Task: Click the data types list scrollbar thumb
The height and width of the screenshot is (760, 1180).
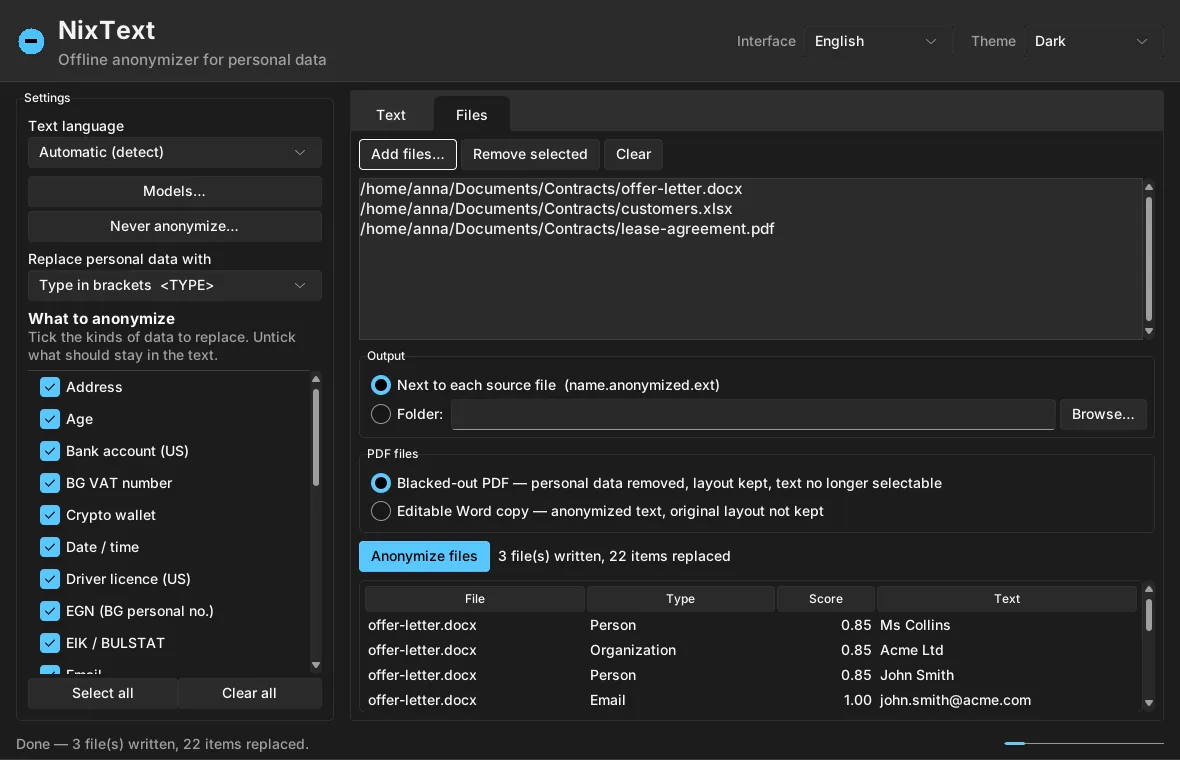Action: coord(316,437)
